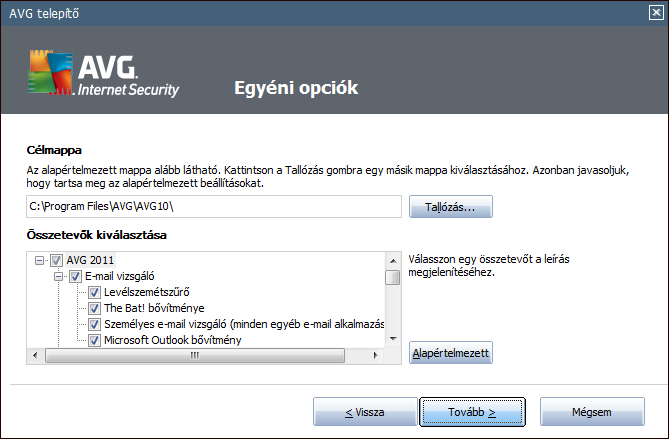
Task: Continue with the Tovább button
Action: (x=472, y=412)
